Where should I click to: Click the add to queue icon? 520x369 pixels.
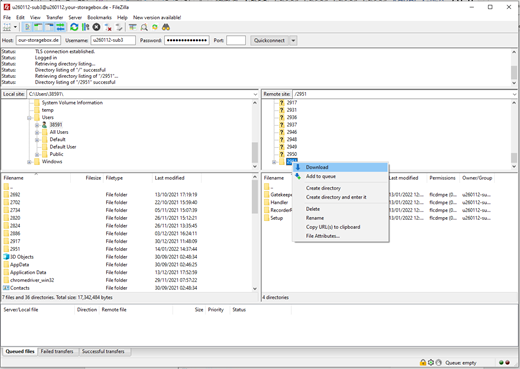(298, 176)
